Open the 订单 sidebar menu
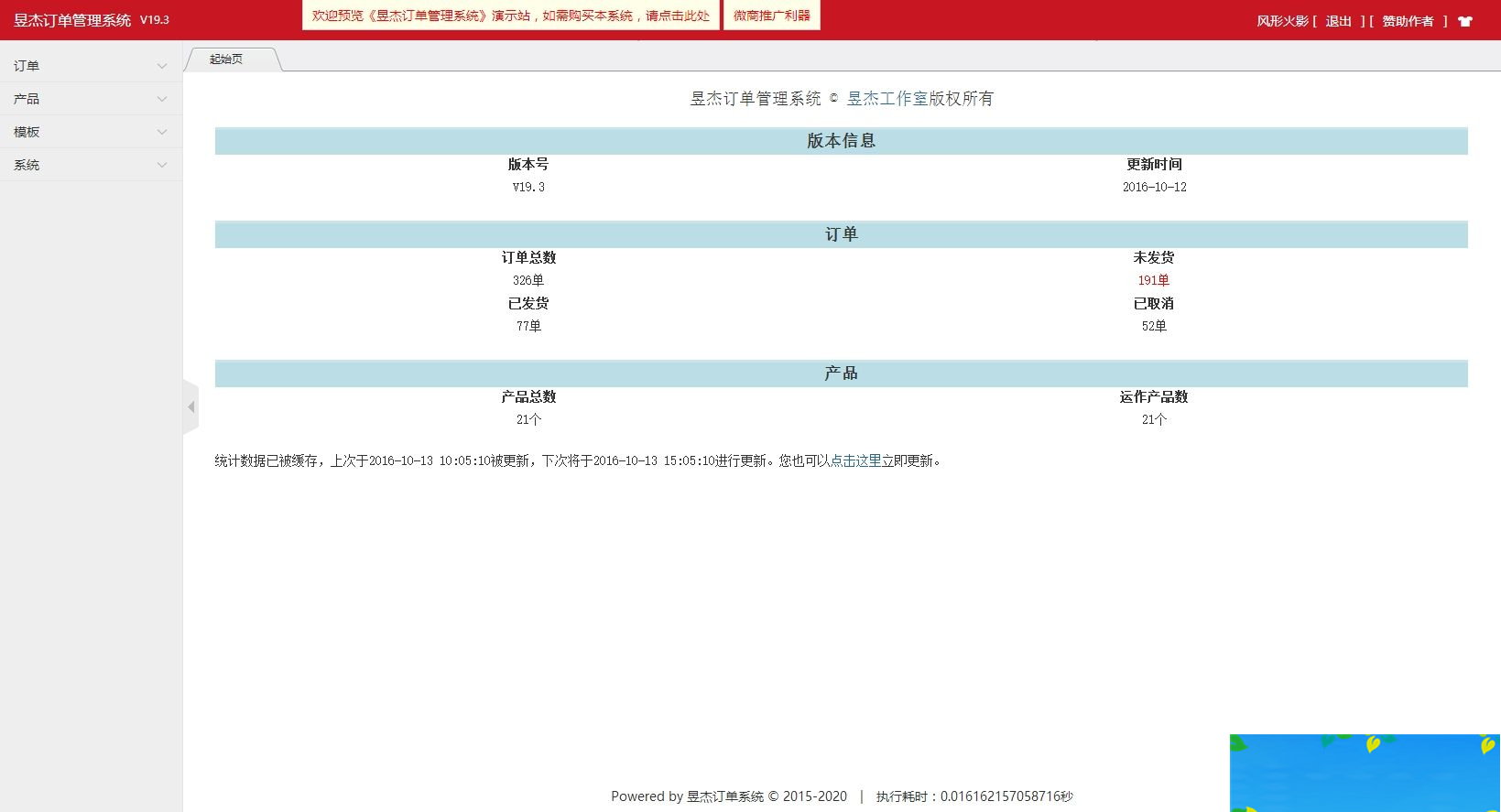 (x=27, y=66)
